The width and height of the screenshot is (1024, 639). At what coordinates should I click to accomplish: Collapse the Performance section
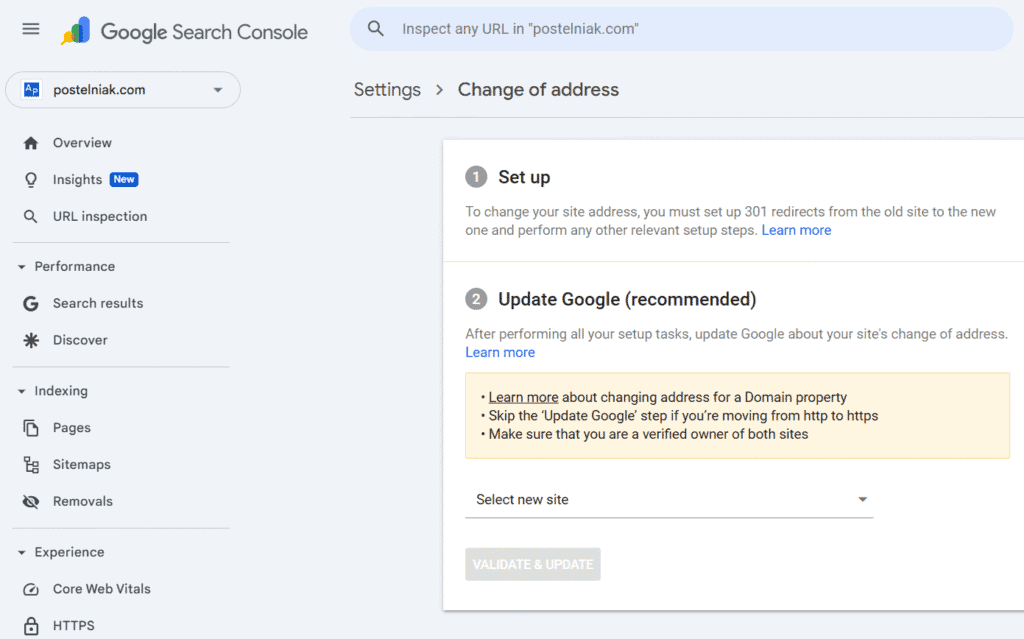(x=22, y=267)
